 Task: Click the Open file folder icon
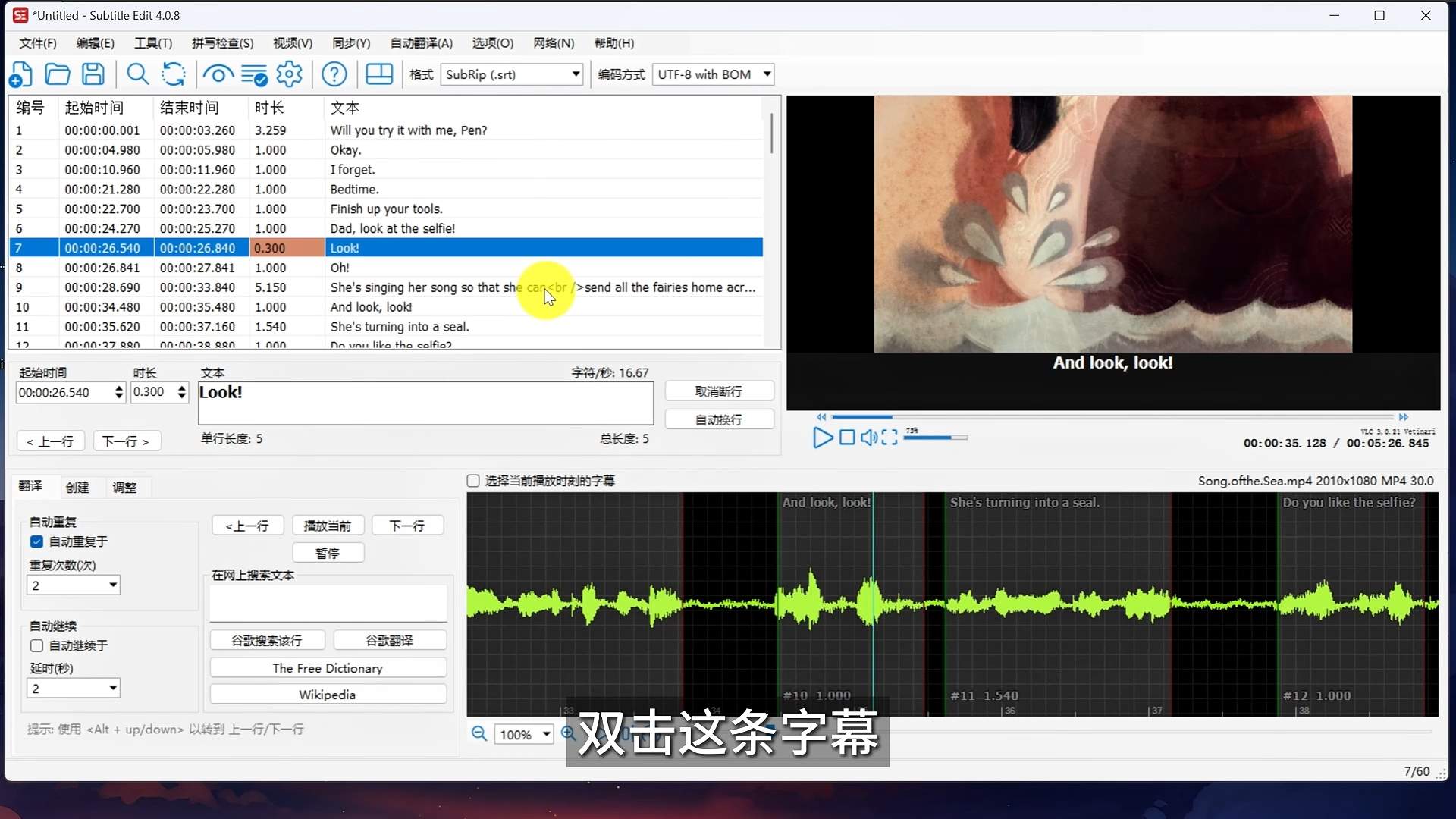coord(58,74)
